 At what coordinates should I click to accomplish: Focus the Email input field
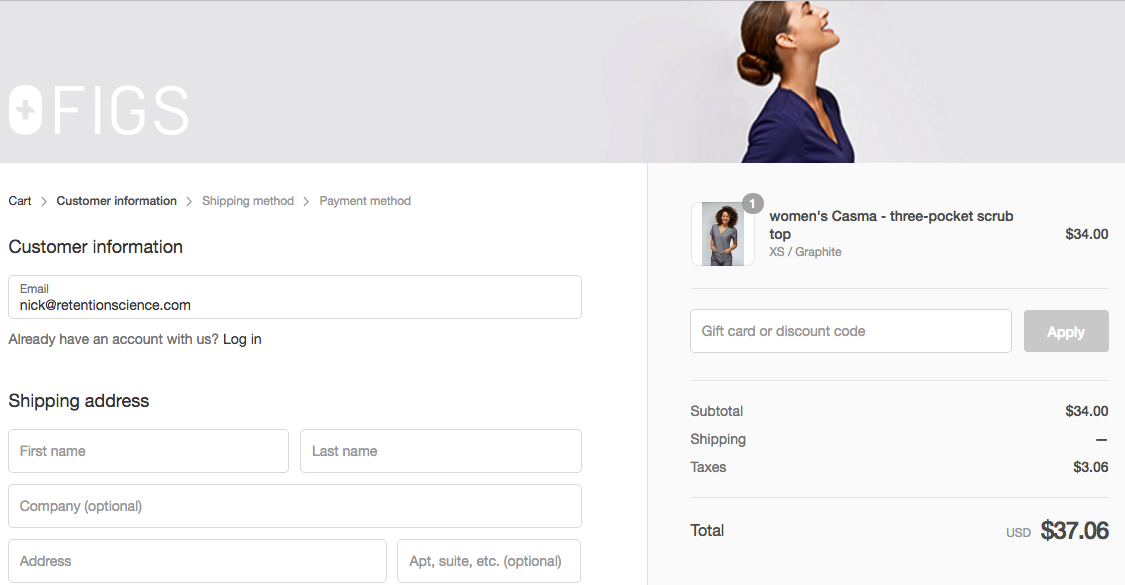[295, 297]
